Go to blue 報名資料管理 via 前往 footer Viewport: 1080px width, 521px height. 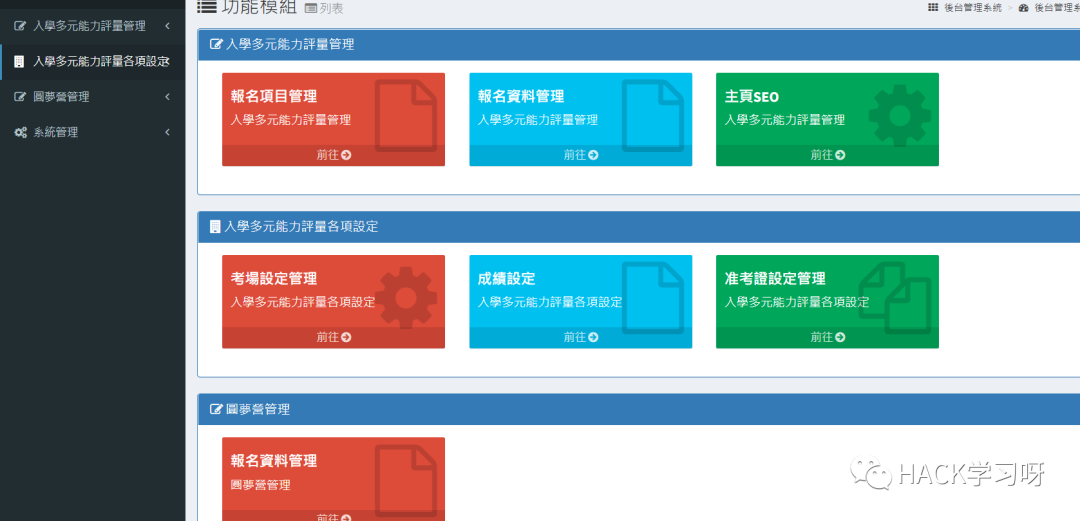(581, 155)
